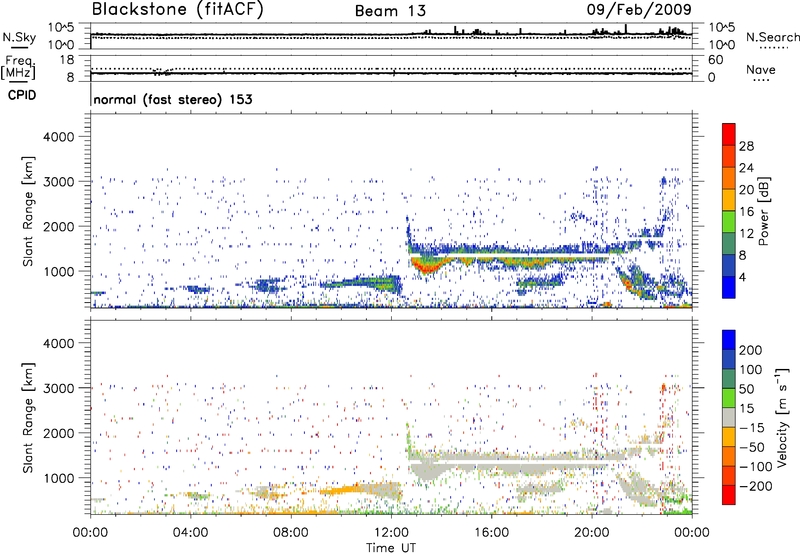Click the date "09/Feb/2009"
The image size is (800, 554).
point(639,10)
